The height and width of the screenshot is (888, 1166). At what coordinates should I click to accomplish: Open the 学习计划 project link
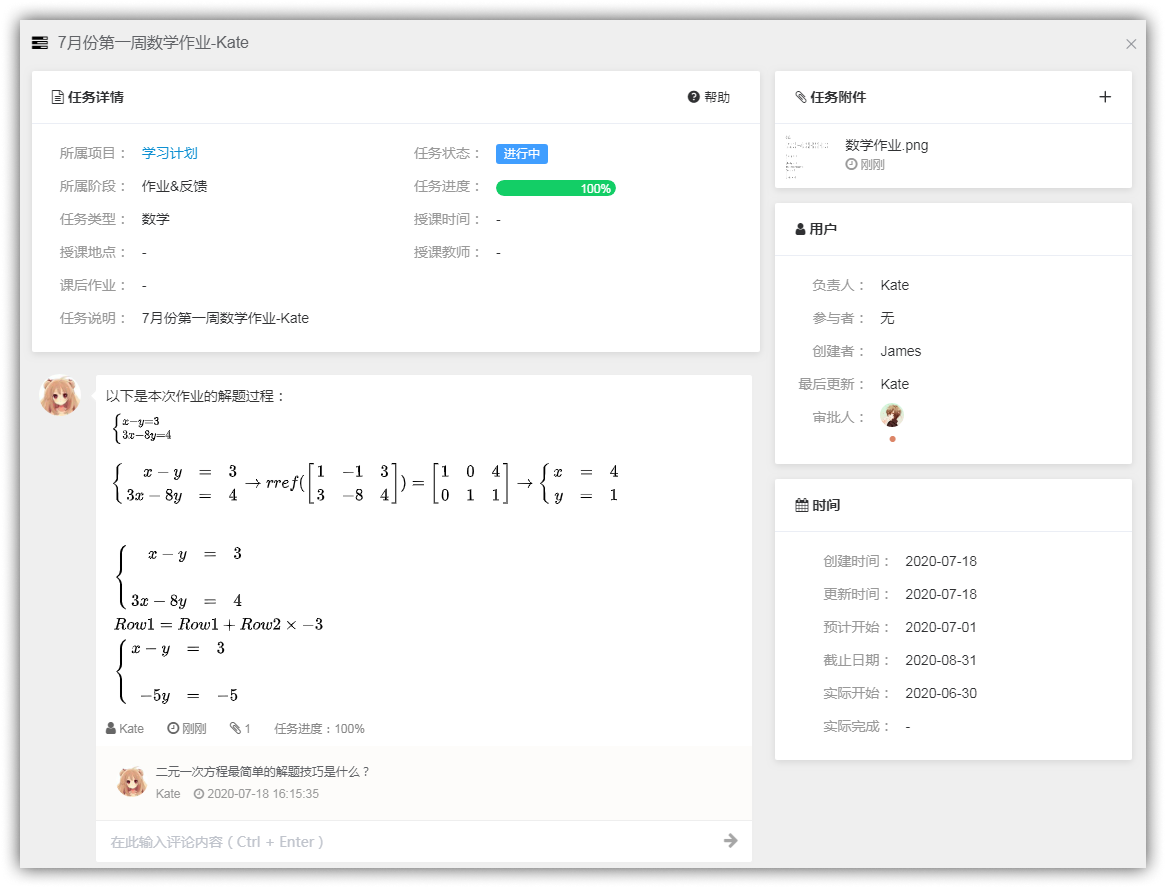[x=170, y=153]
